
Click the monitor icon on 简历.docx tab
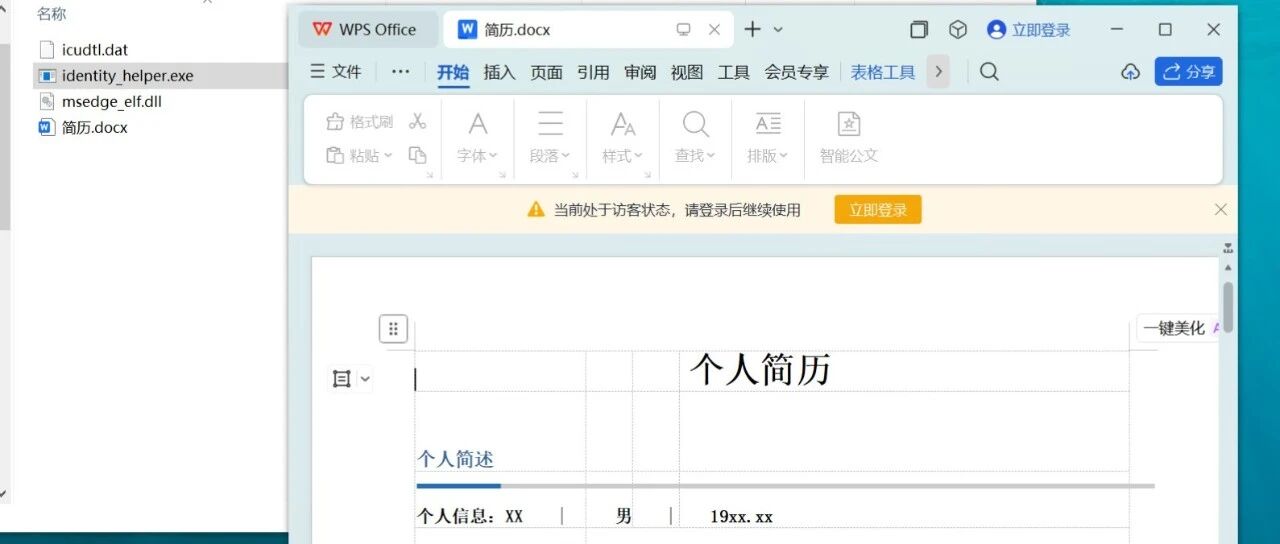684,30
